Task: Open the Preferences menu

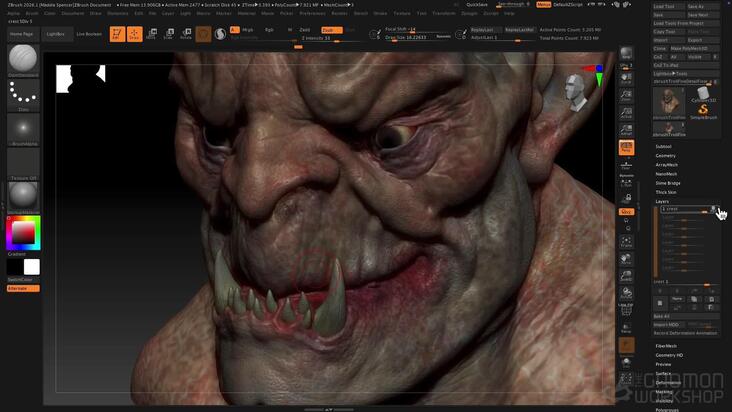Action: [312, 14]
